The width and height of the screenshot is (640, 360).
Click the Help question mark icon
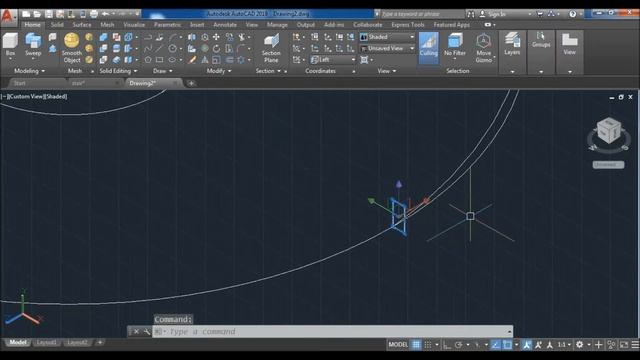572,14
